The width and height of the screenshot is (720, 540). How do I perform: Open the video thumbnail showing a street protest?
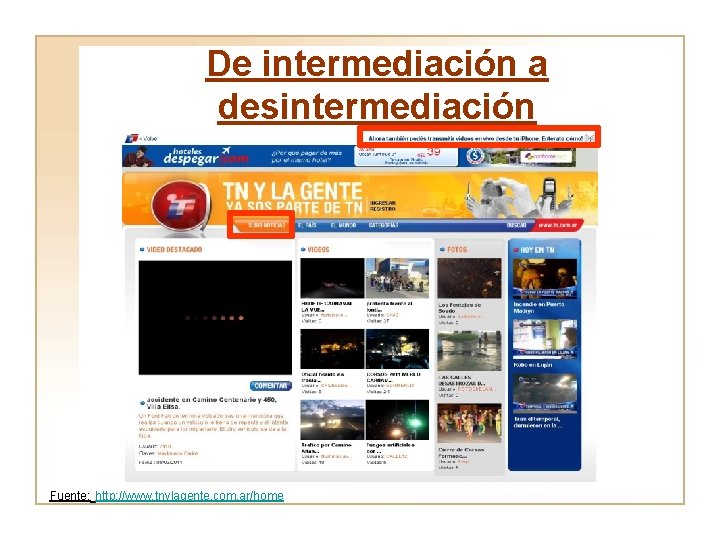click(397, 278)
